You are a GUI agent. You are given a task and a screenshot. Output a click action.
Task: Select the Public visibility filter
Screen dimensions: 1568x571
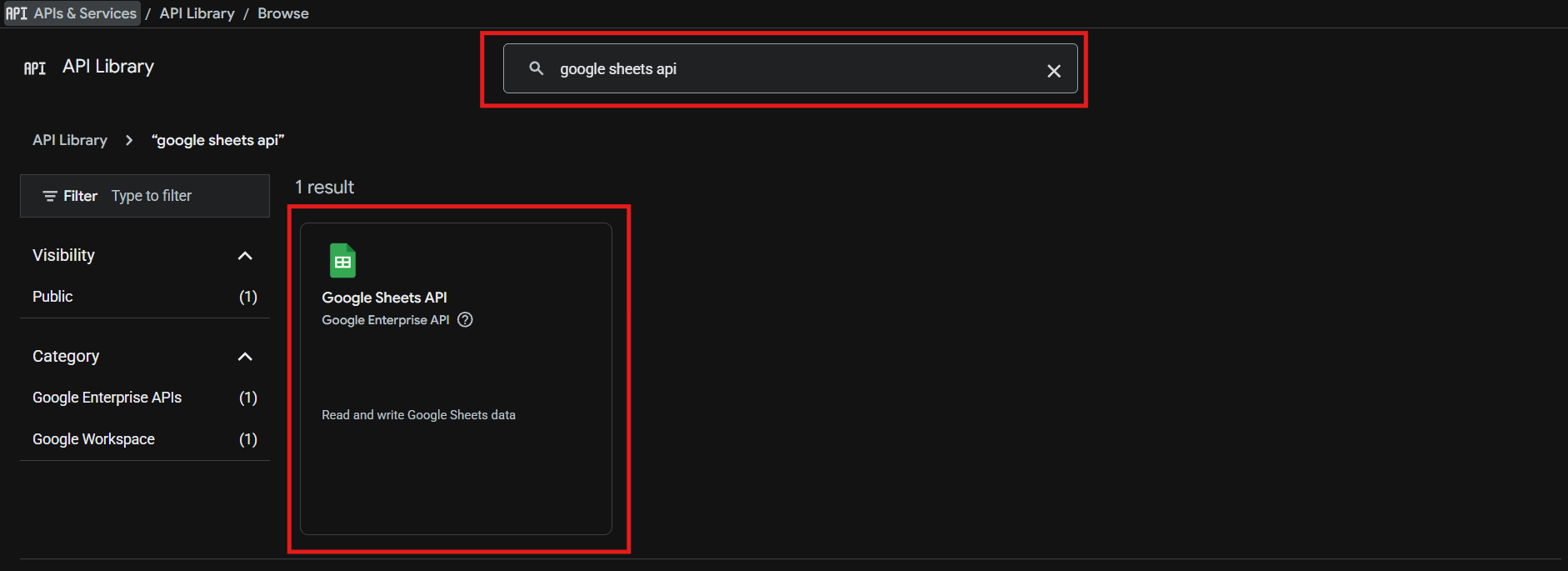52,297
